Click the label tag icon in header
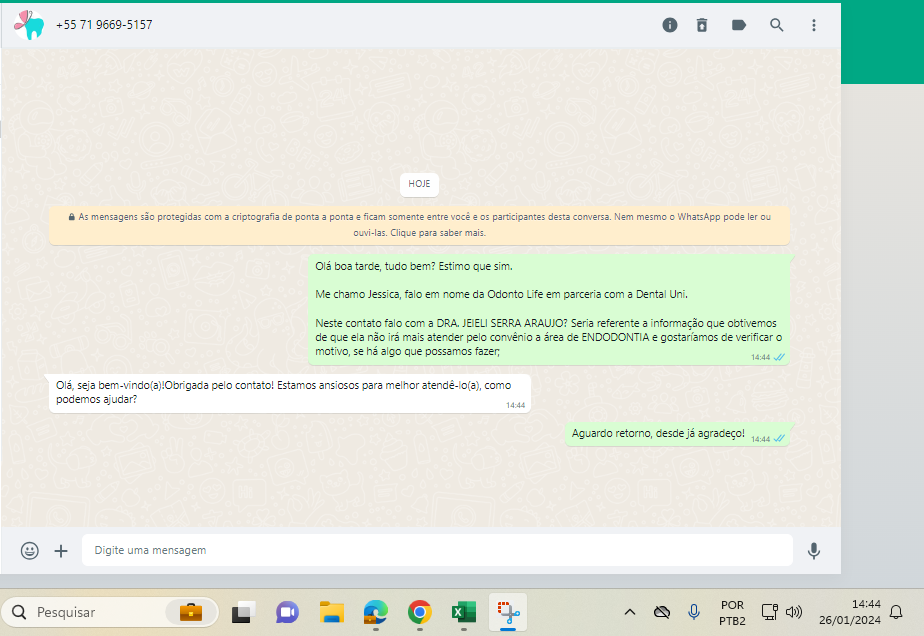The height and width of the screenshot is (636, 924). [739, 25]
